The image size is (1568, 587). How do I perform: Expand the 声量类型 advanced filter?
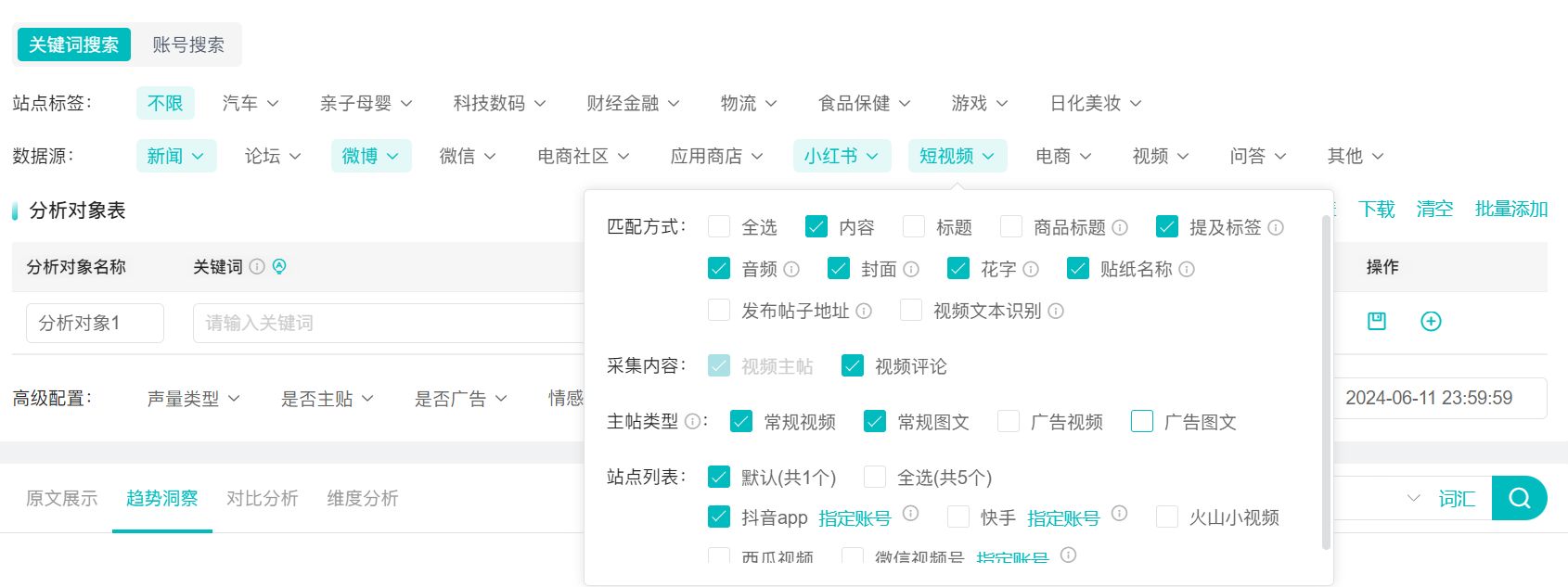click(193, 399)
